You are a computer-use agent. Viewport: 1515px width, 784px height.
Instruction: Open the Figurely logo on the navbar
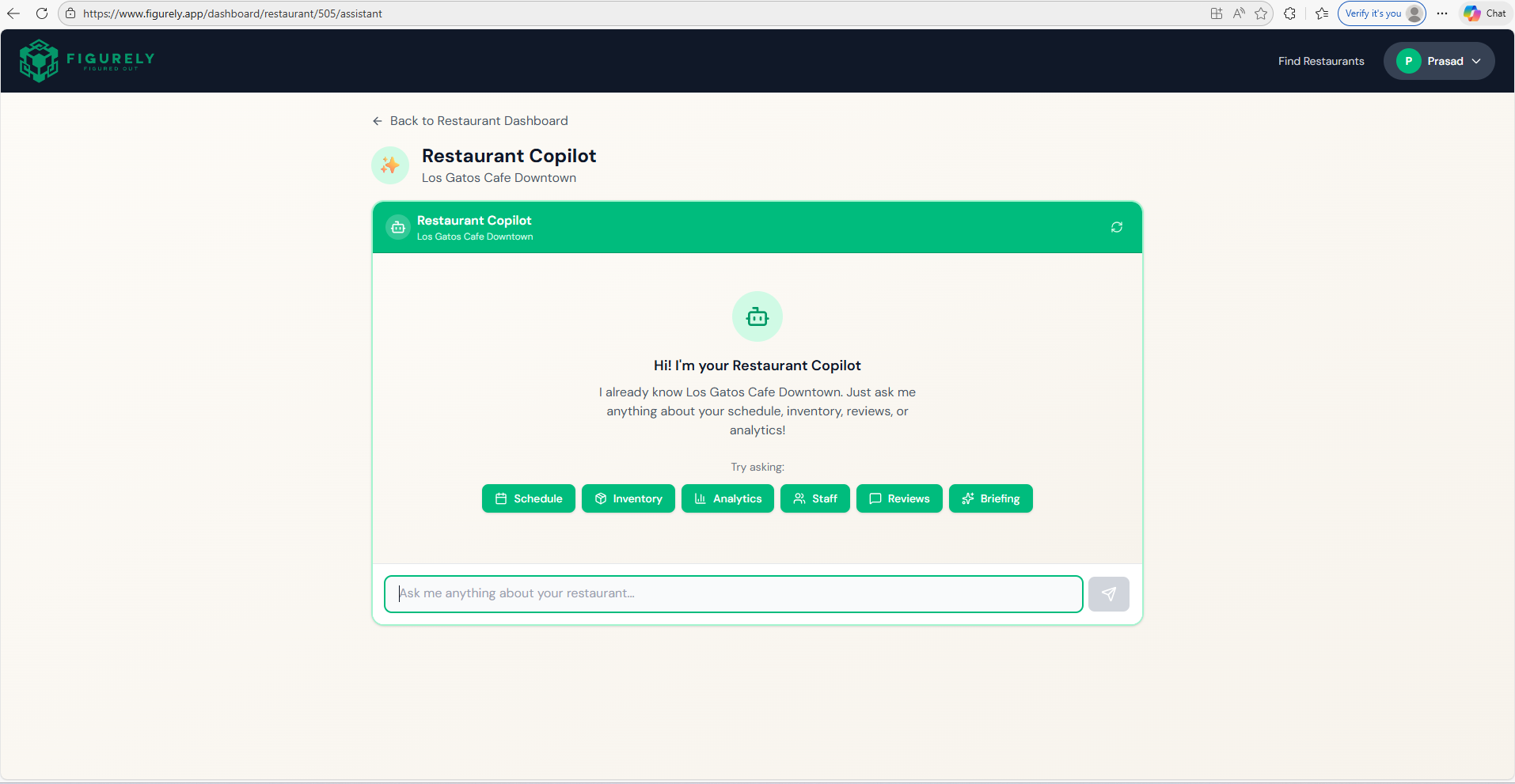coord(87,60)
